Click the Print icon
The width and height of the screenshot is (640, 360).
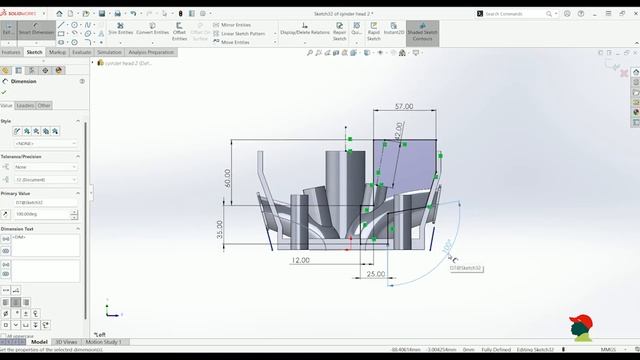pyautogui.click(x=118, y=13)
